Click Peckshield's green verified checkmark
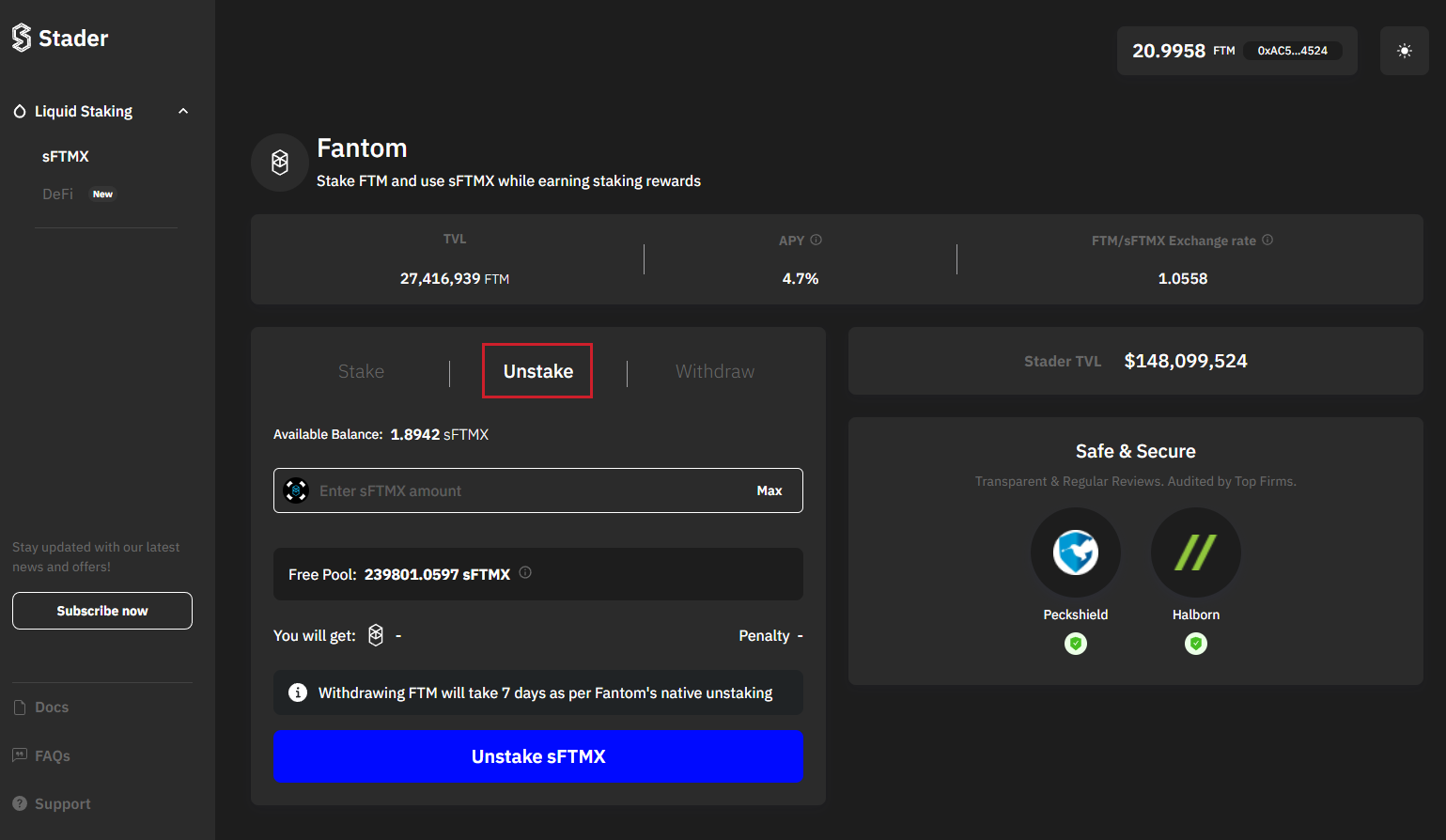This screenshot has width=1446, height=840. [1076, 644]
